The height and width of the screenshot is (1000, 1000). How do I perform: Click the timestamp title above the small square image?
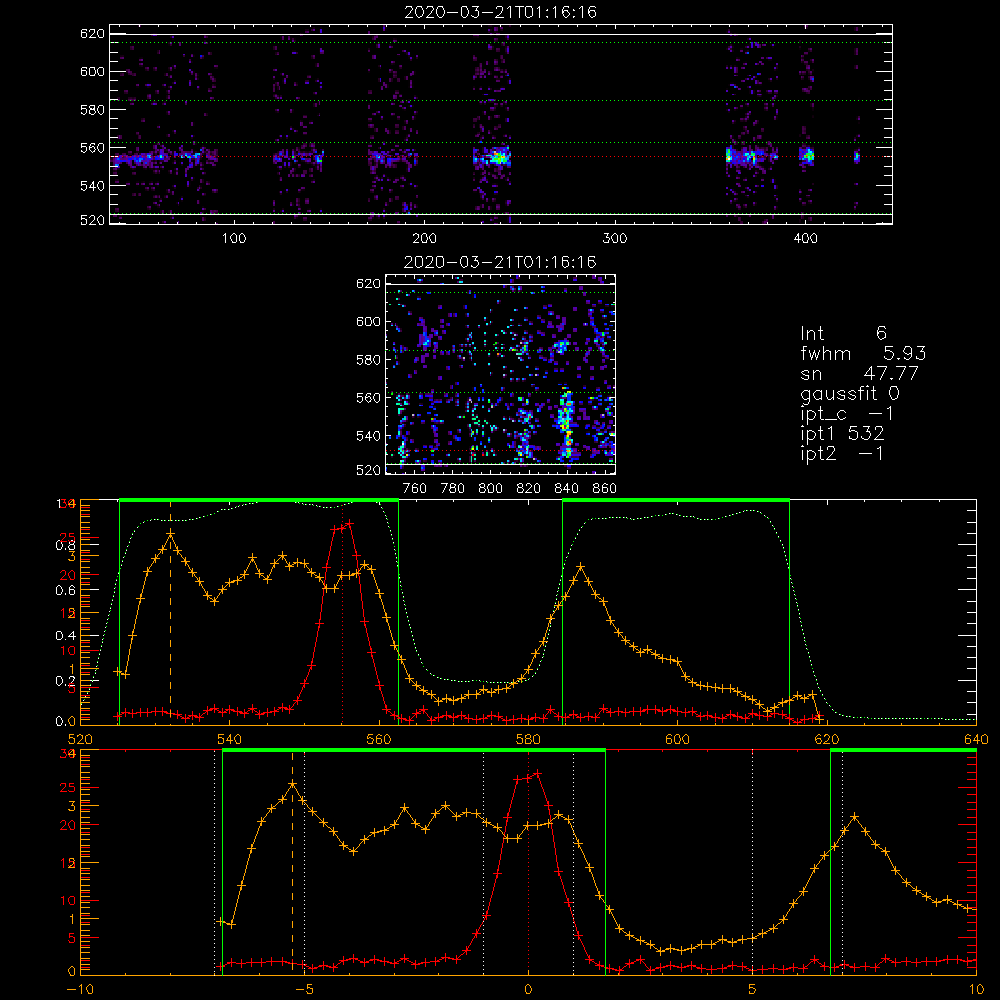pyautogui.click(x=500, y=262)
